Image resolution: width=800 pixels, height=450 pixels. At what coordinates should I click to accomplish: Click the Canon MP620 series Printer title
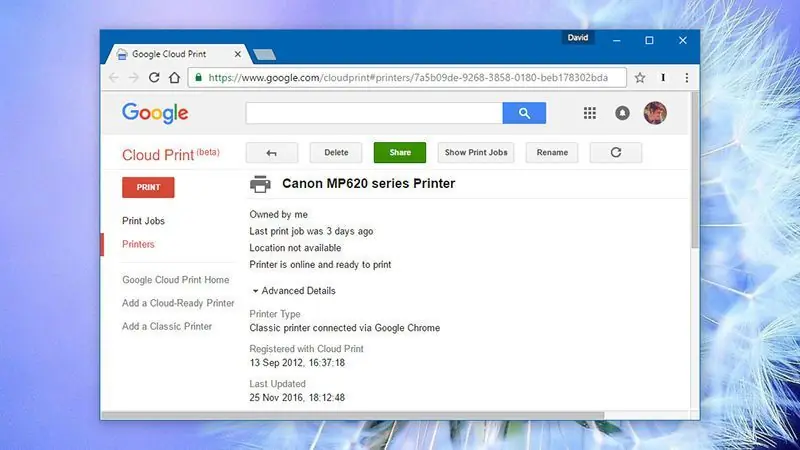tap(368, 184)
